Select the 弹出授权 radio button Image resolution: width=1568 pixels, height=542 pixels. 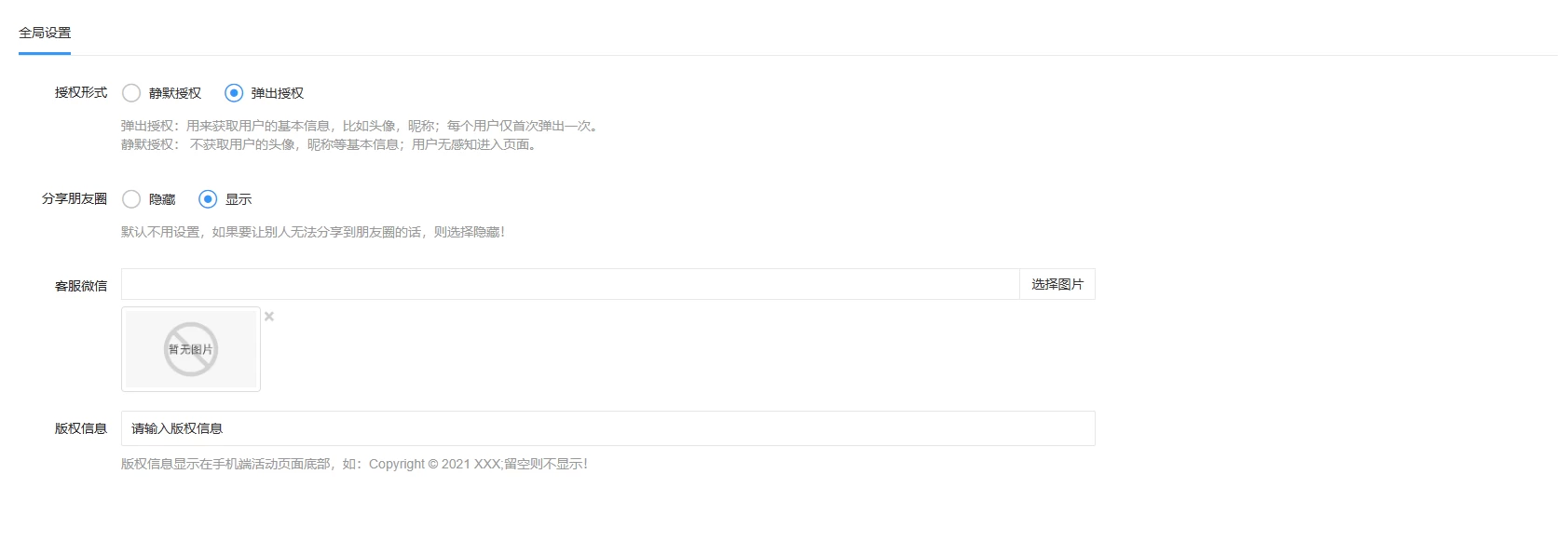(x=234, y=93)
